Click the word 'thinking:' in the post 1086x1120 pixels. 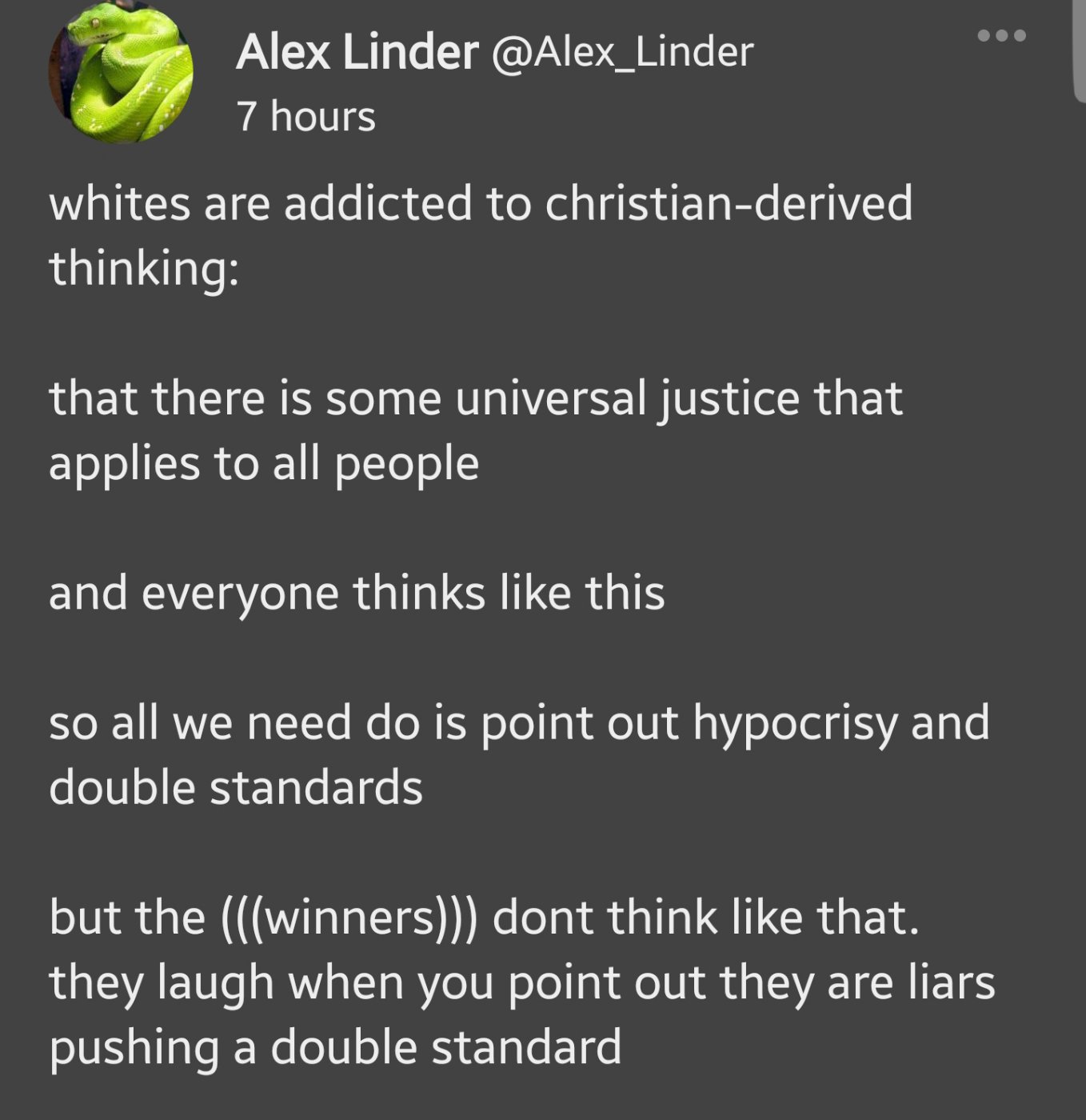144,269
